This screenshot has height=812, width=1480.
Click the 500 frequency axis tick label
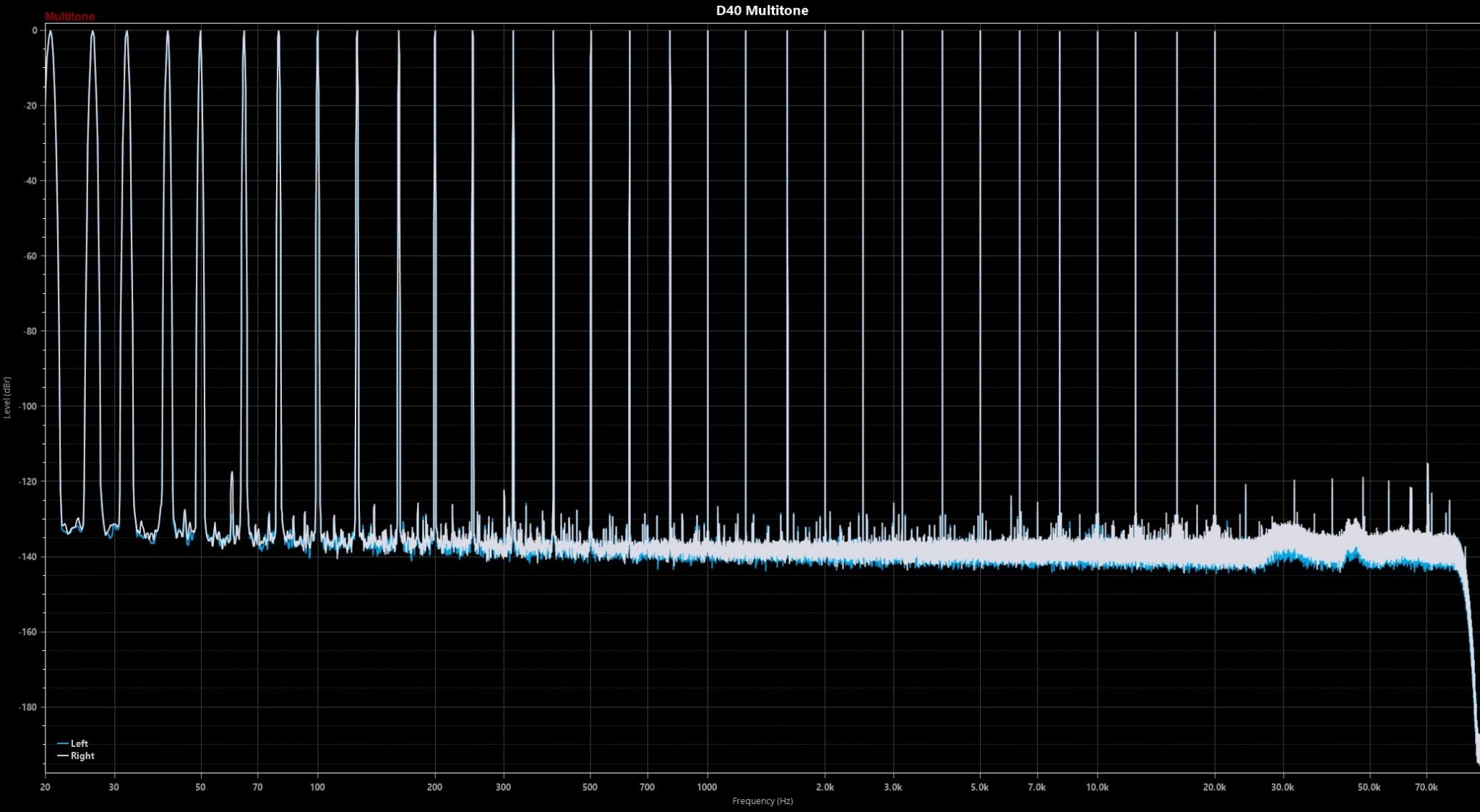click(590, 787)
